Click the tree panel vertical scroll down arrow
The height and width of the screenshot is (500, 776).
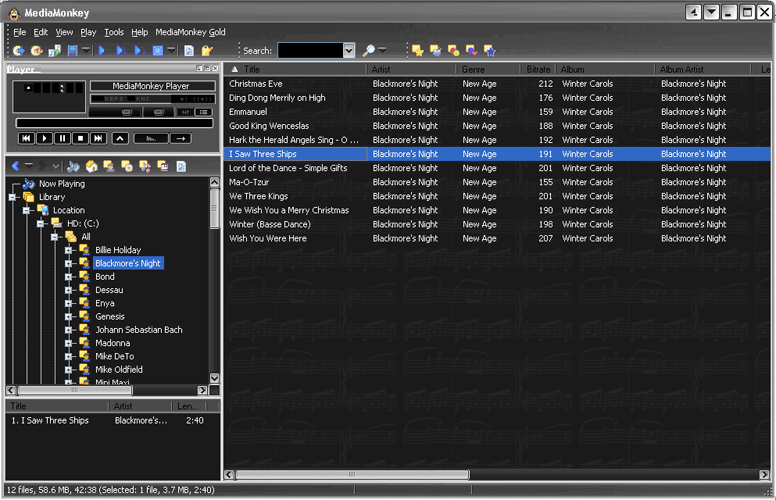pos(214,378)
